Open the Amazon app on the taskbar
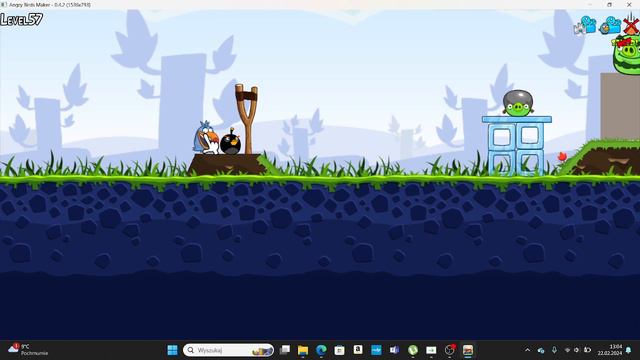This screenshot has width=640, height=360. [358, 350]
